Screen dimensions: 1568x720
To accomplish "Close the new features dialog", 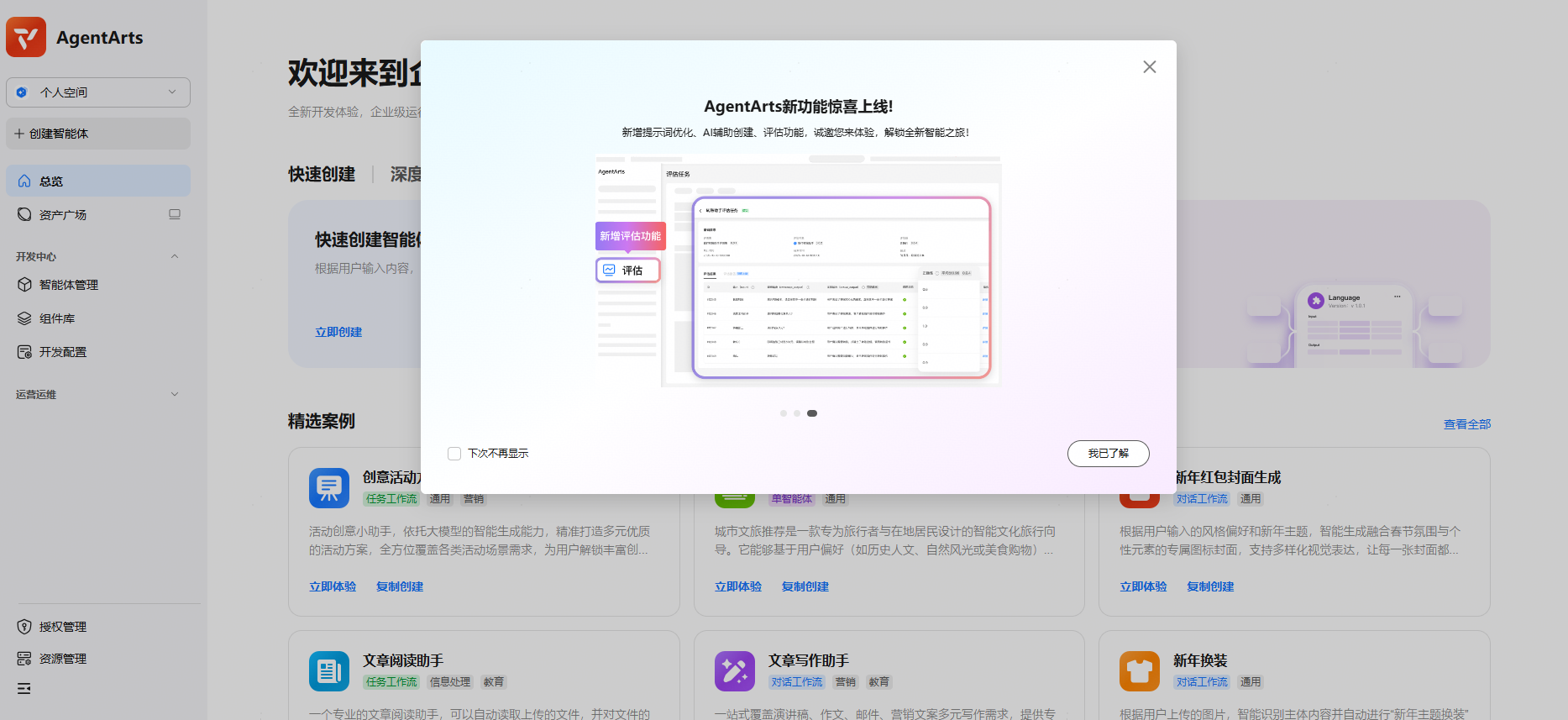I will 1150,67.
